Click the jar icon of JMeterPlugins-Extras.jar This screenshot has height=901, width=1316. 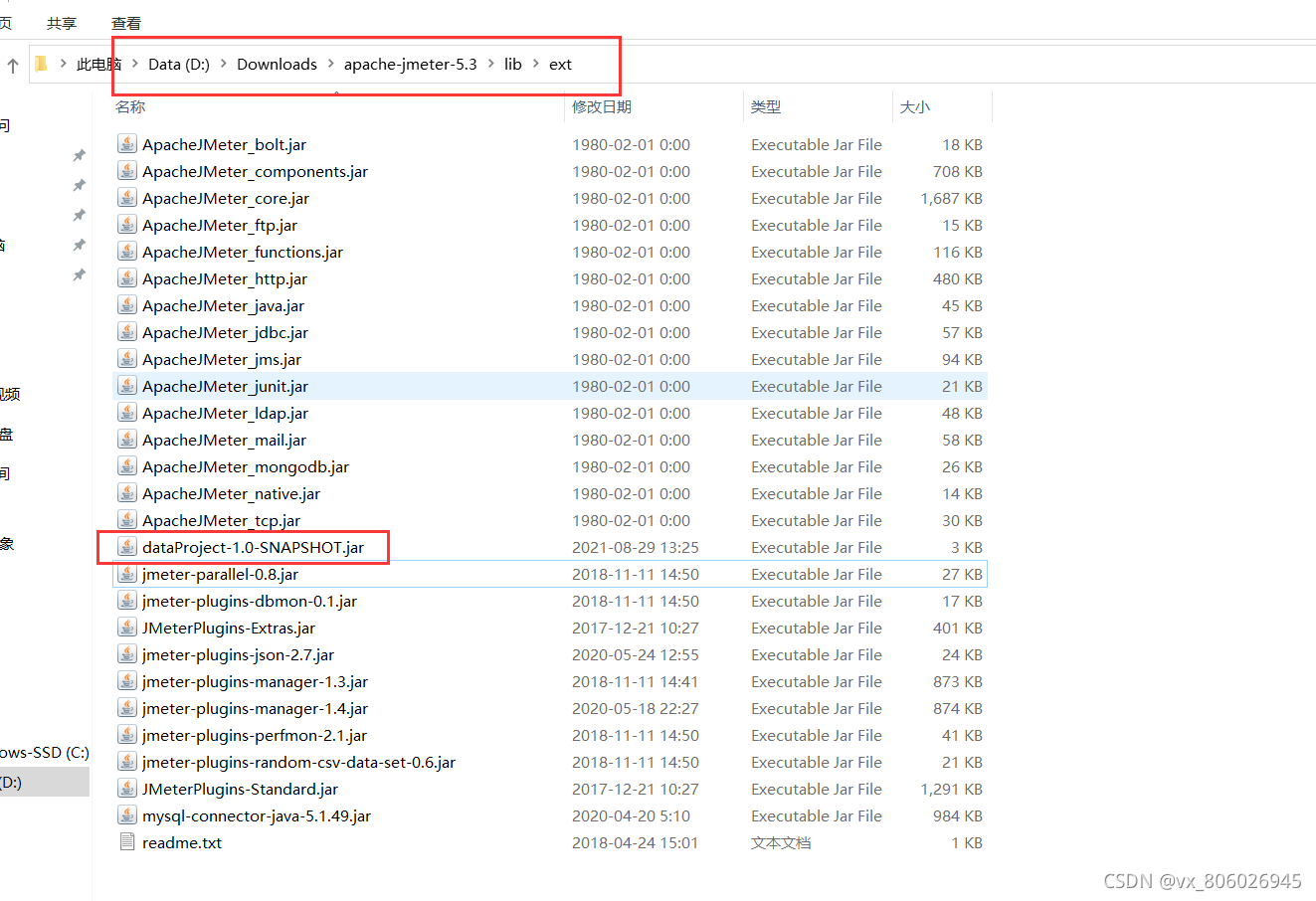[127, 628]
